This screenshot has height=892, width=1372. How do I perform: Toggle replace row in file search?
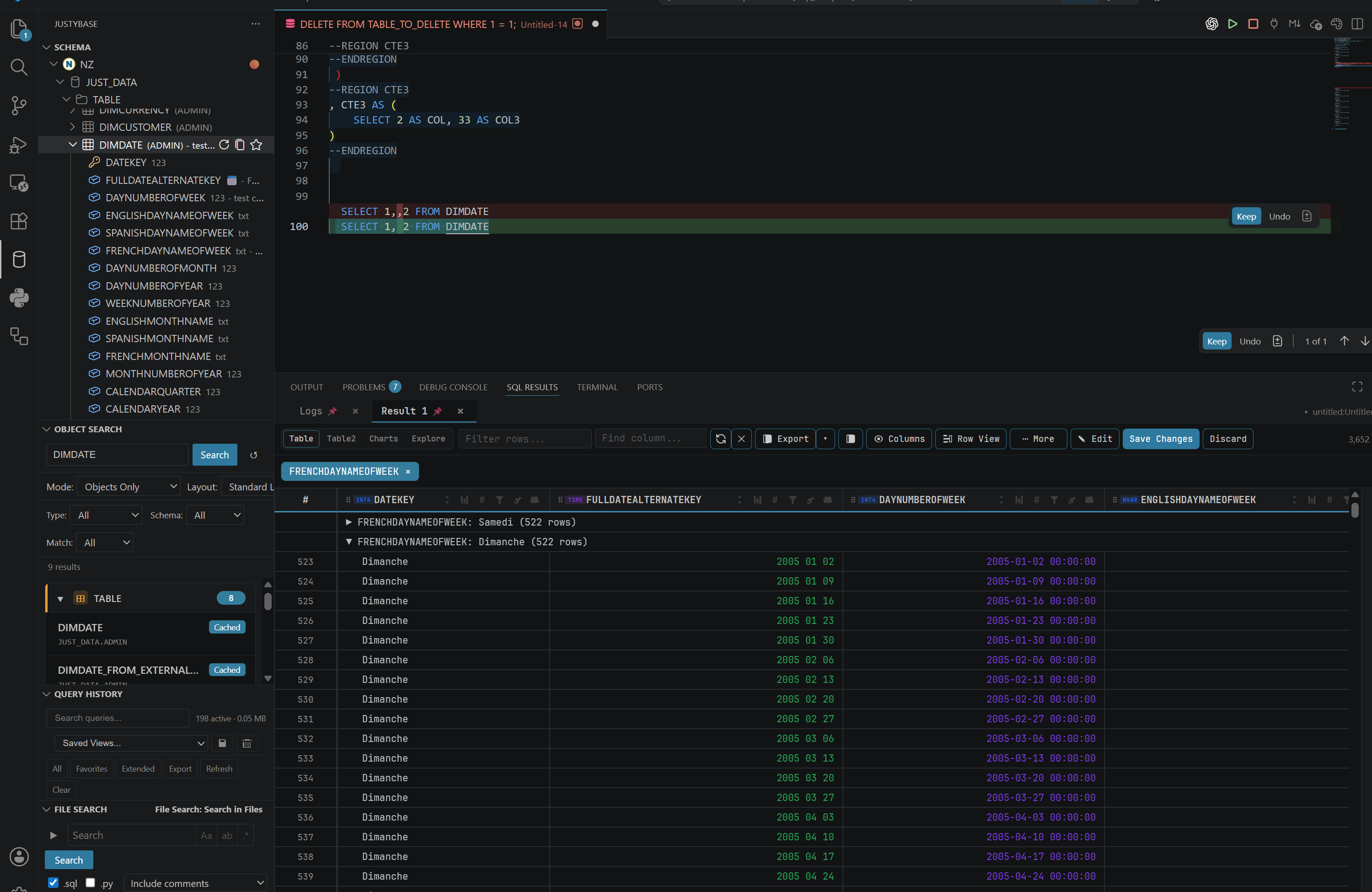click(x=53, y=835)
